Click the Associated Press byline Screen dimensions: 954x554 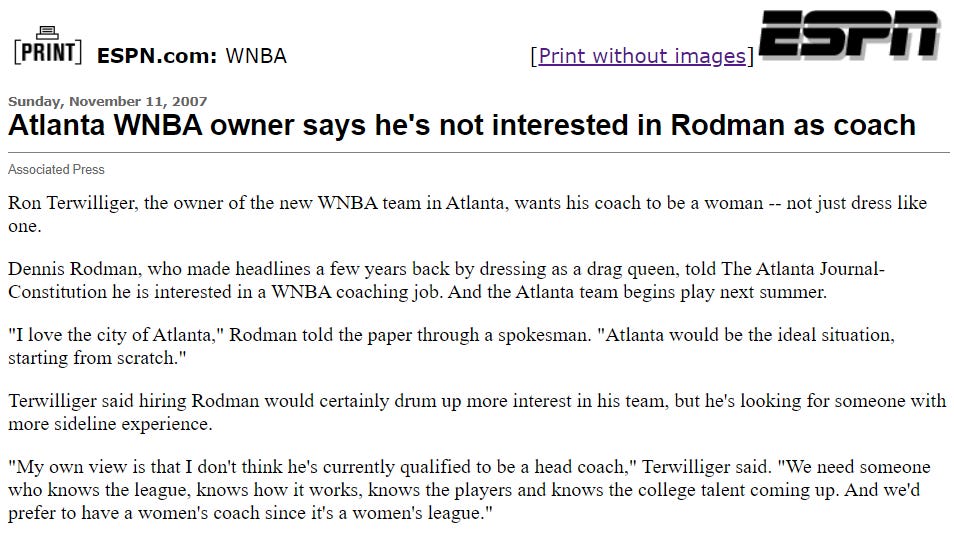pos(56,170)
